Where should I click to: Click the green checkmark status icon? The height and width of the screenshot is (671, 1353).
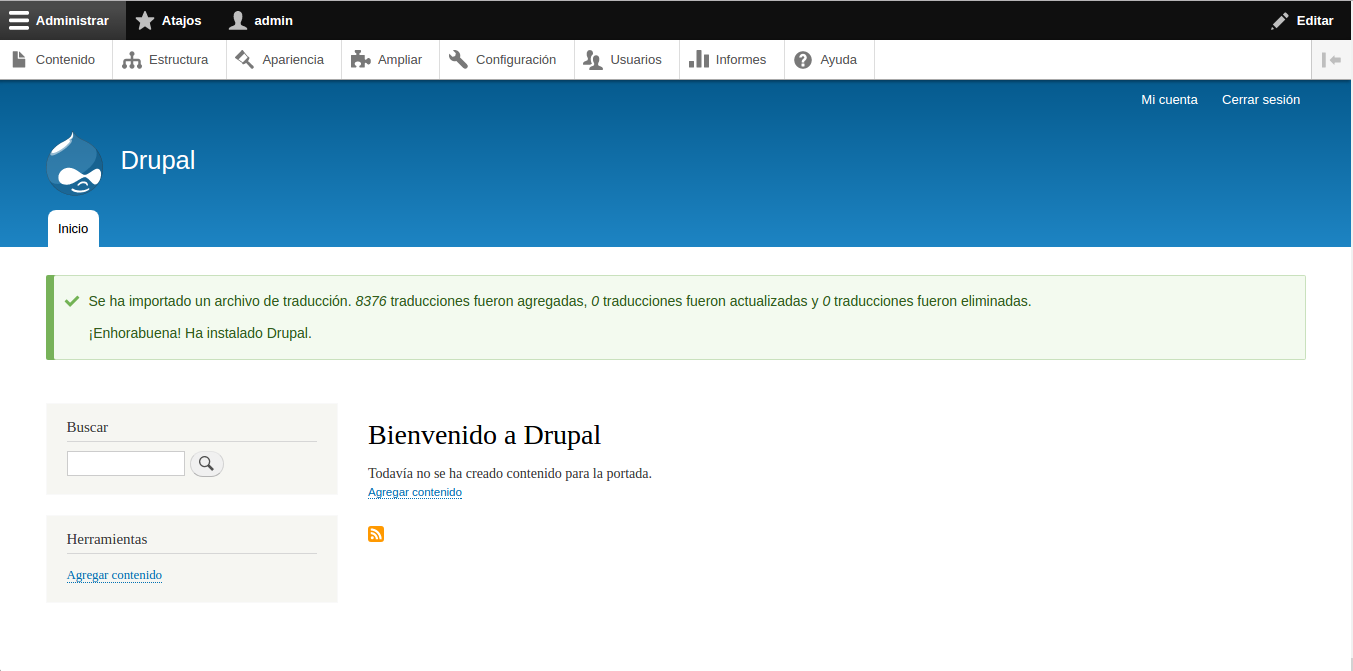(x=72, y=301)
